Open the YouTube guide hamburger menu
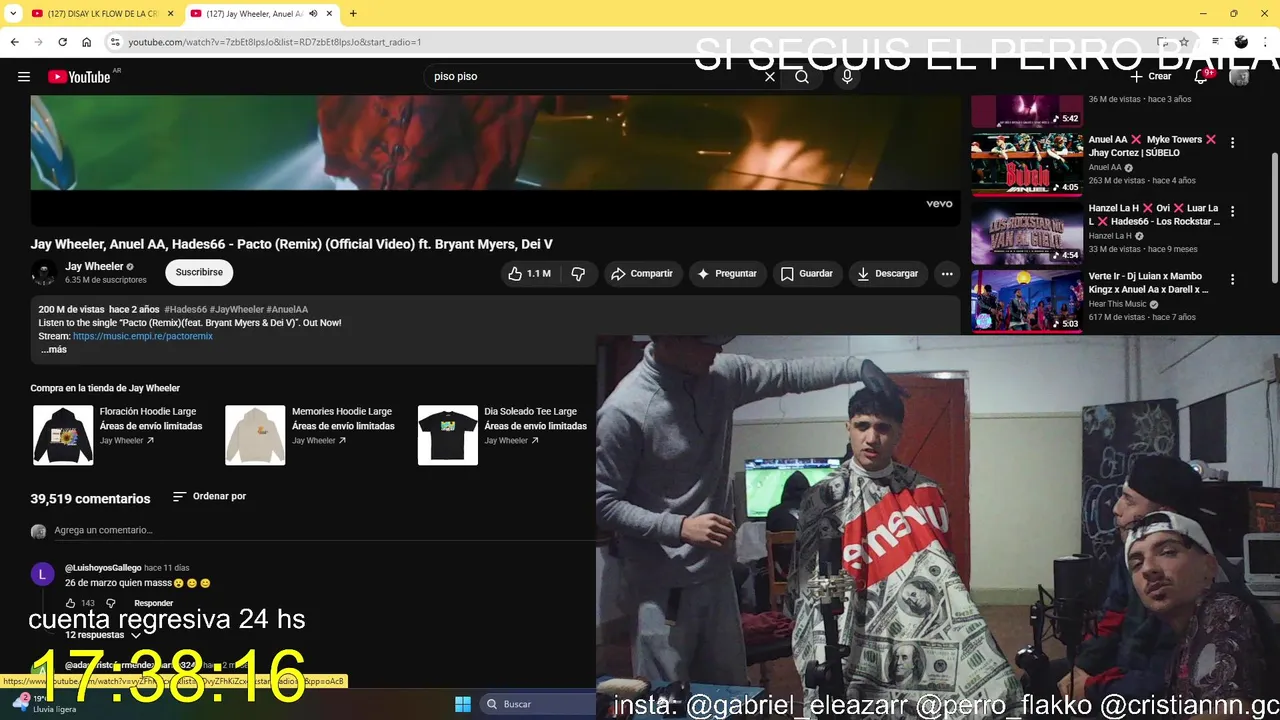Viewport: 1280px width, 720px height. pyautogui.click(x=24, y=77)
